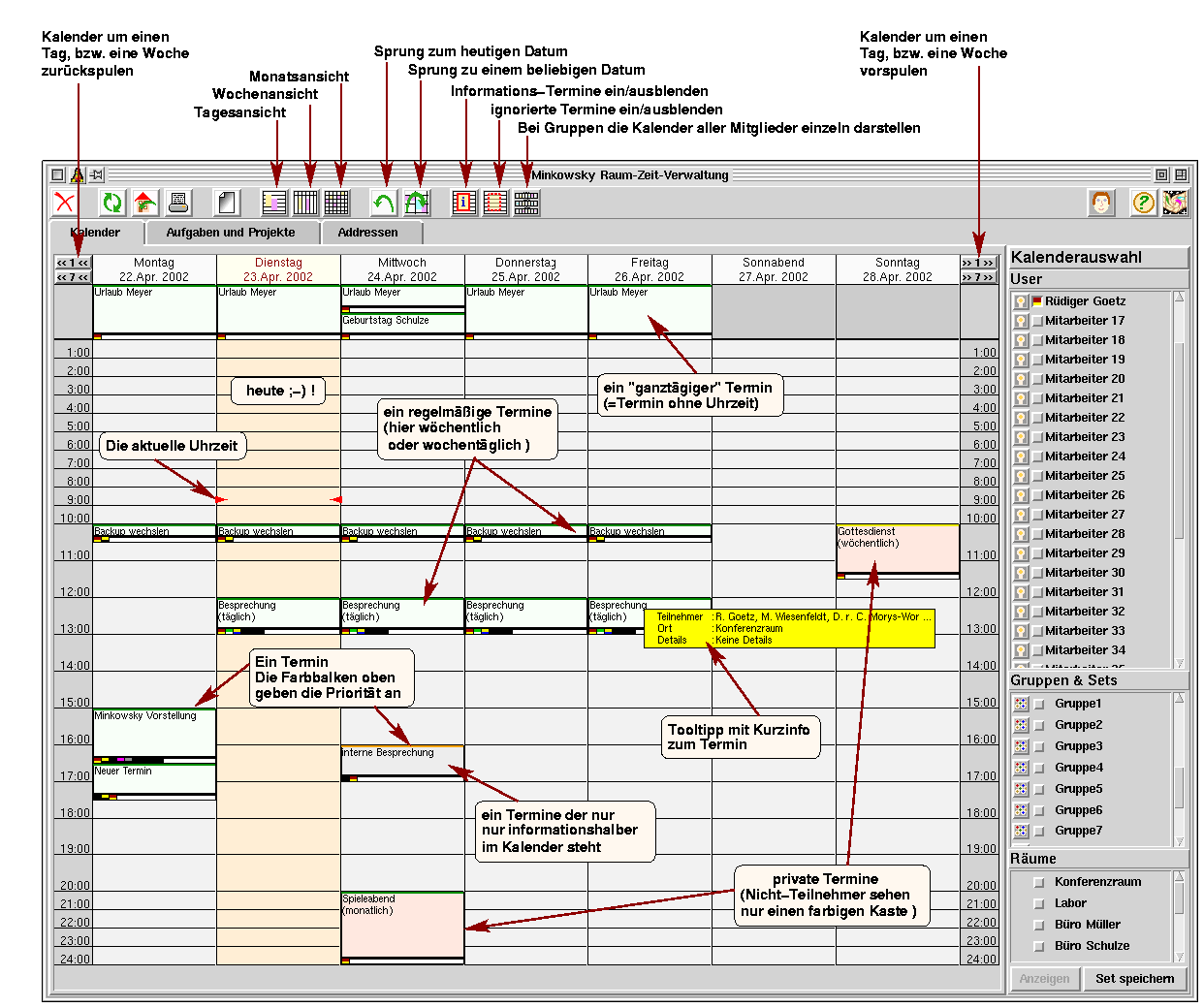The height and width of the screenshot is (1008, 1204).
Task: Click the Räume list scrollbar
Action: point(1180,916)
